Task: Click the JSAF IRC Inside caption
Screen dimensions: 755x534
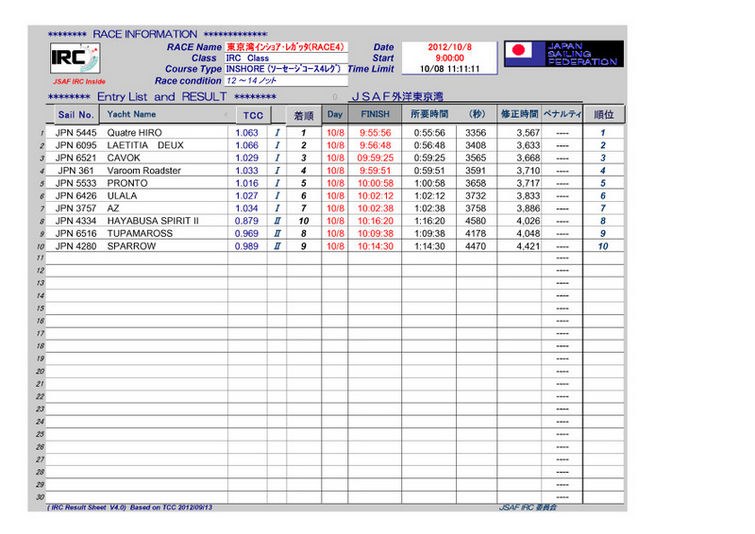Action: pos(79,81)
